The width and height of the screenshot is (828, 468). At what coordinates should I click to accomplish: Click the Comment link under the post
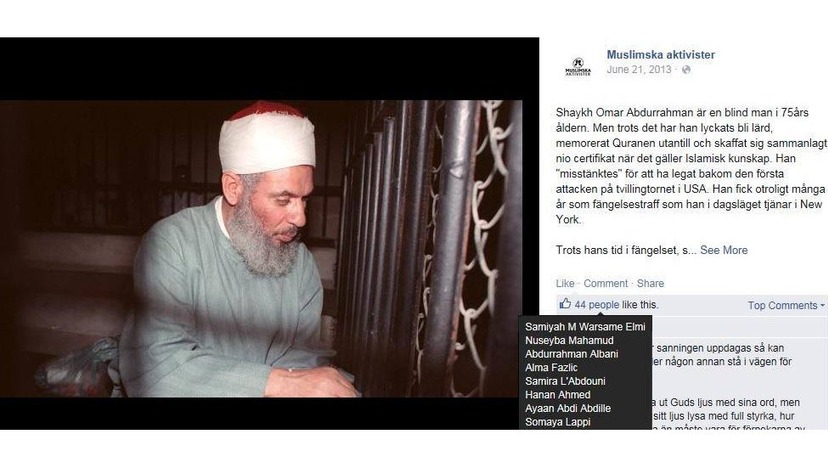click(605, 283)
